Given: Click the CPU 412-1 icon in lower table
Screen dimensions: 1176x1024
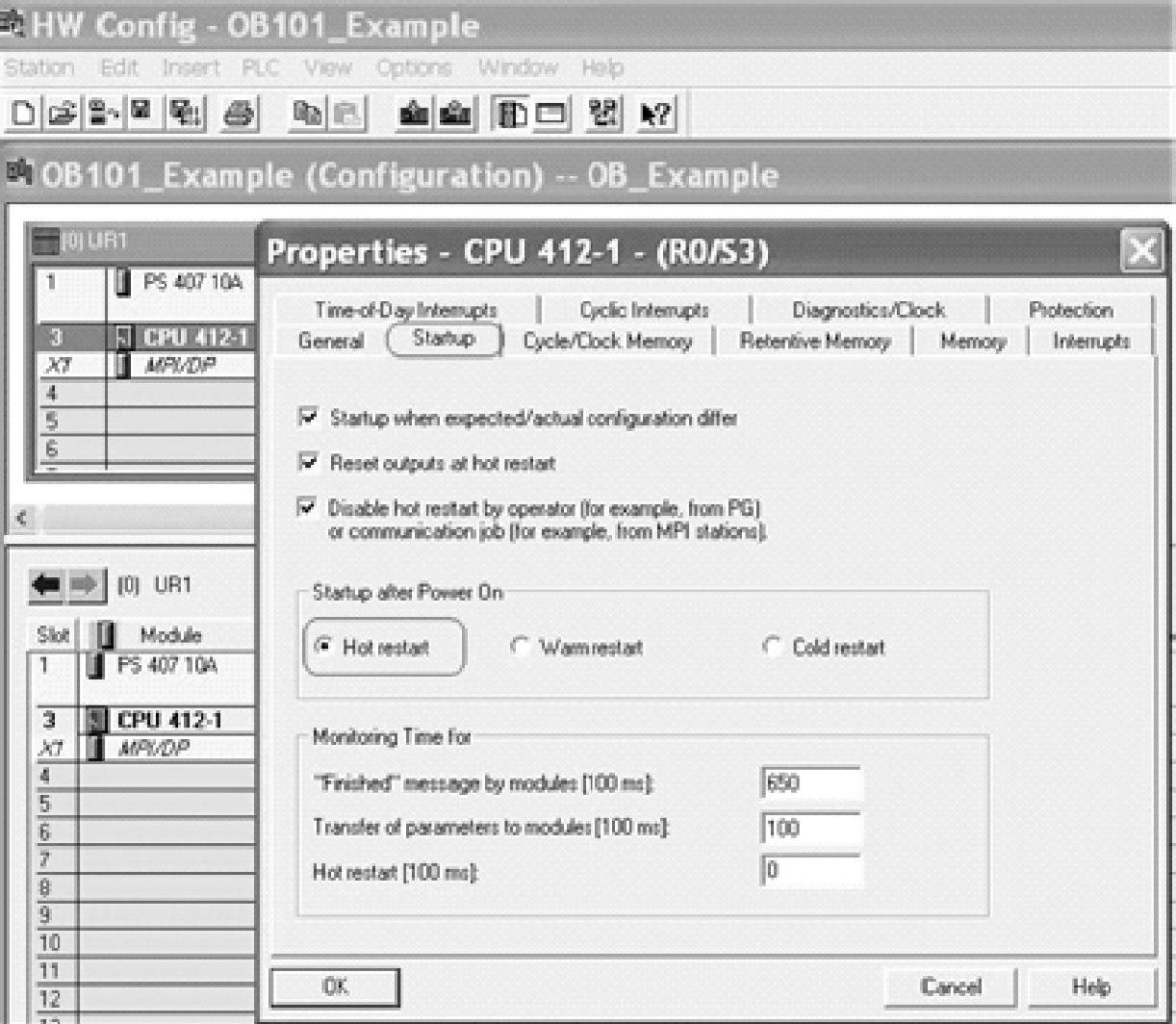Looking at the screenshot, I should coord(96,720).
